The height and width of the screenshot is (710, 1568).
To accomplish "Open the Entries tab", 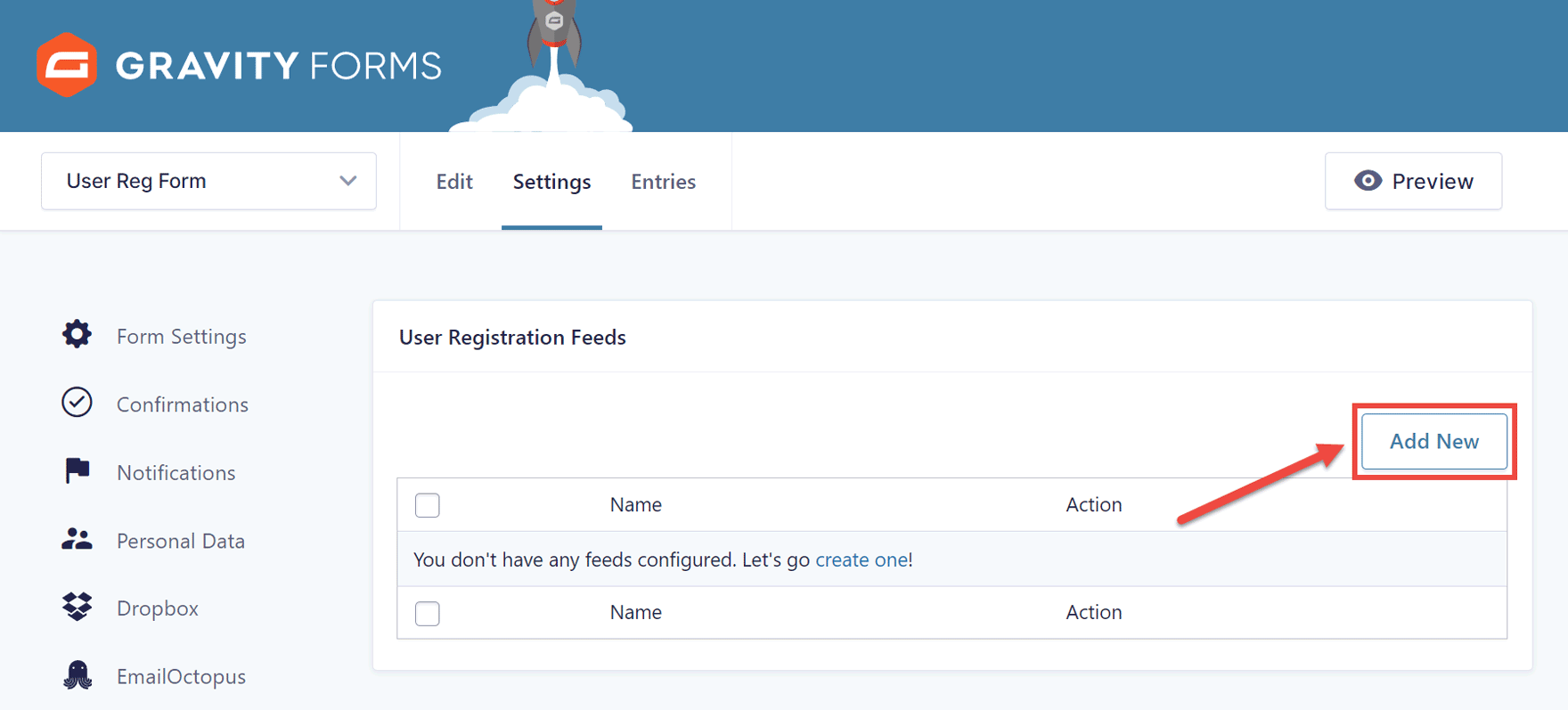I will 664,182.
